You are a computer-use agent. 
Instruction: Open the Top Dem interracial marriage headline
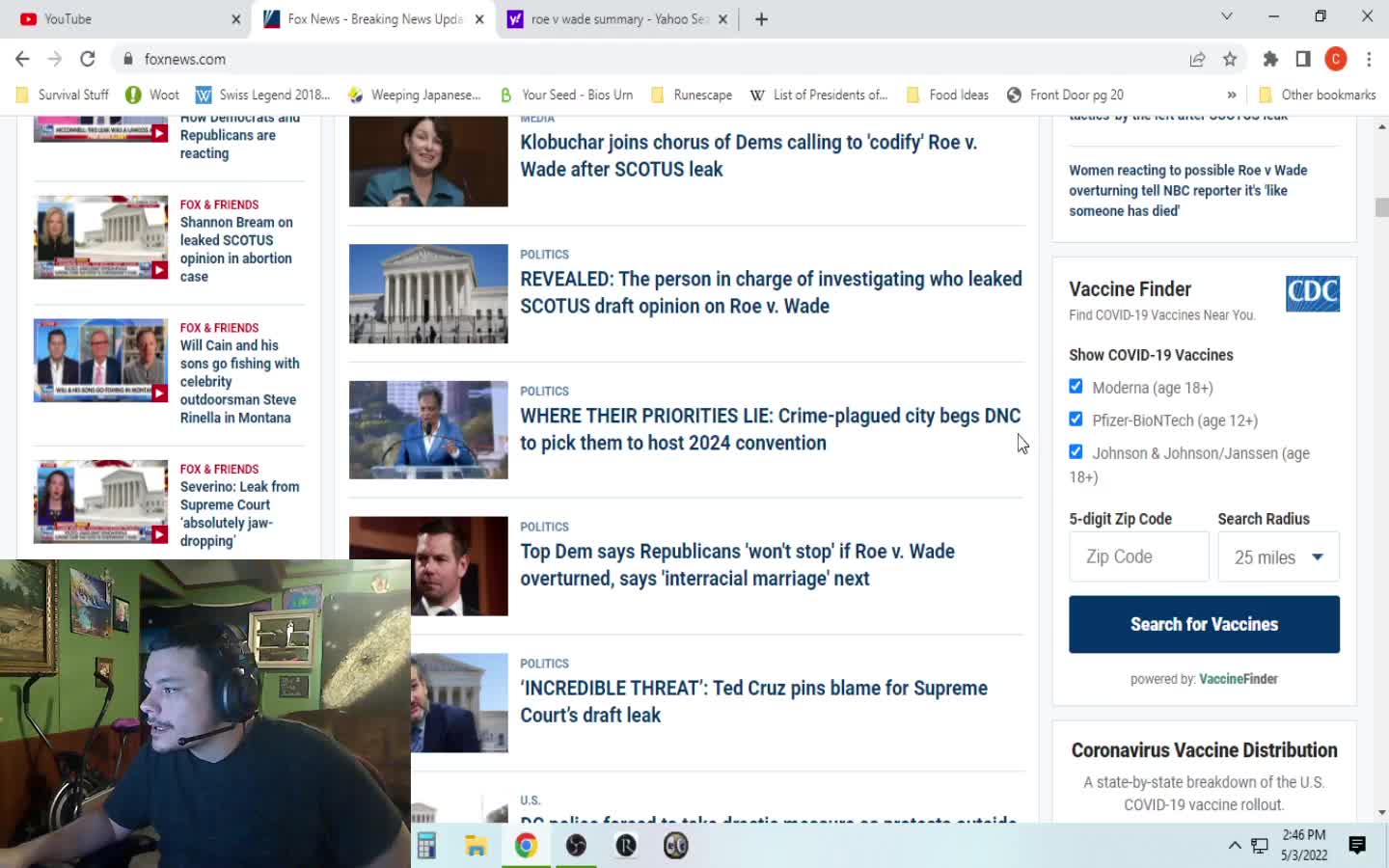tap(738, 564)
